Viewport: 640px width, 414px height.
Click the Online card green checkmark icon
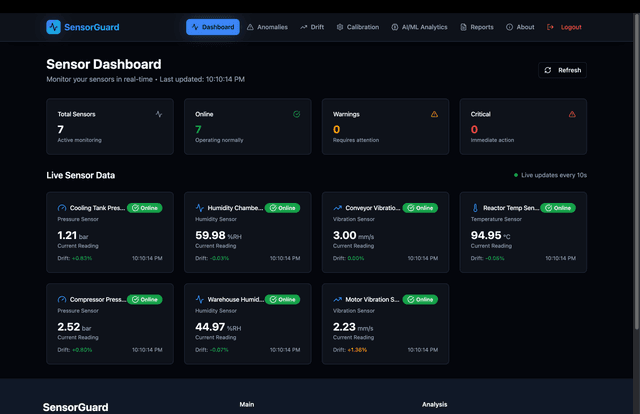pyautogui.click(x=297, y=114)
